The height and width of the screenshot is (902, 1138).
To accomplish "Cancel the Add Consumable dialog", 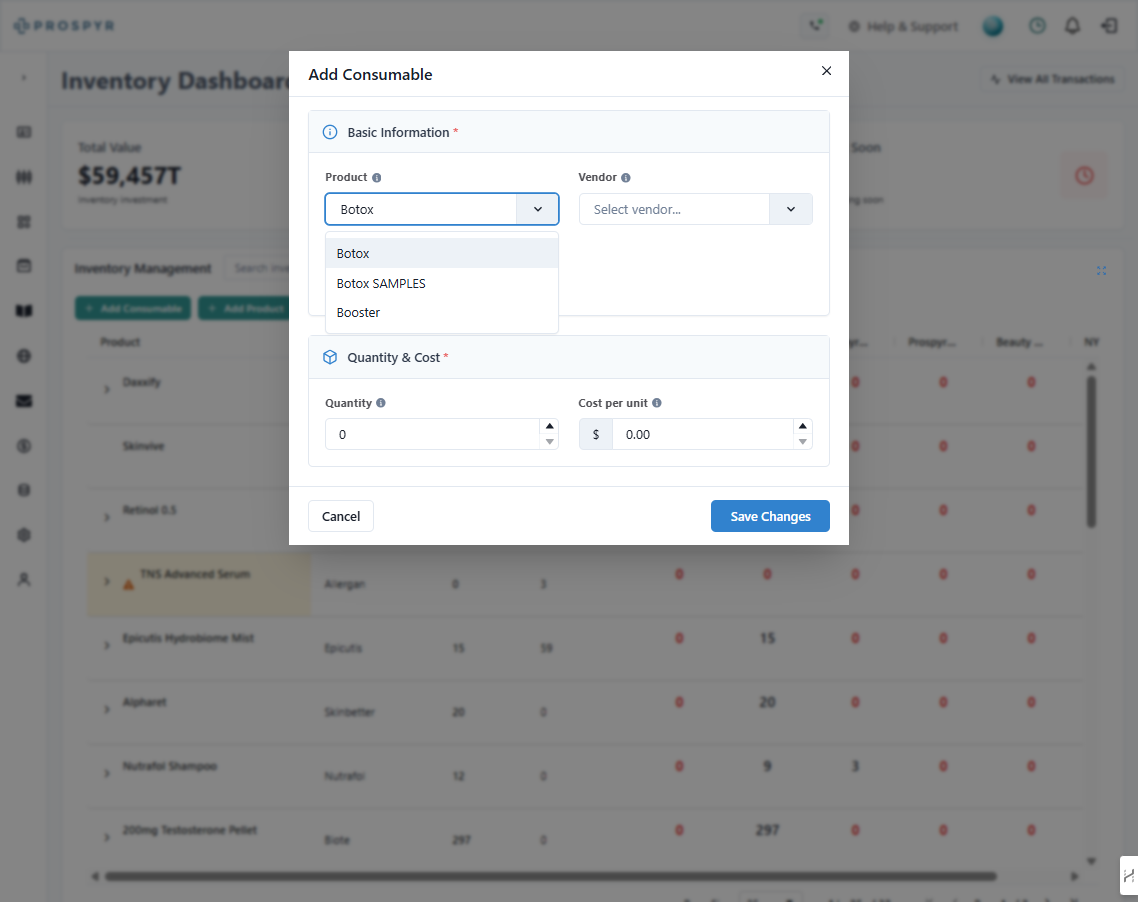I will tap(341, 516).
